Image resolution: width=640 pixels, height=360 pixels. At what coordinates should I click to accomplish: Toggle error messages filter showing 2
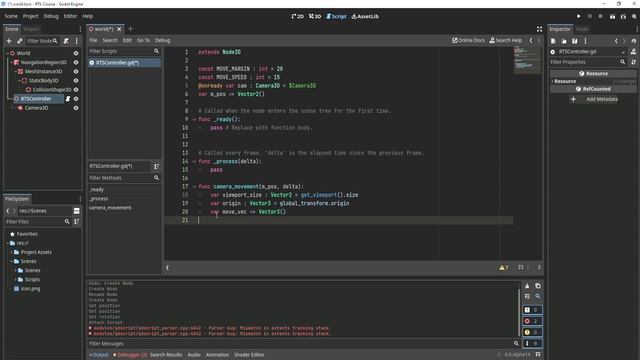[532, 321]
